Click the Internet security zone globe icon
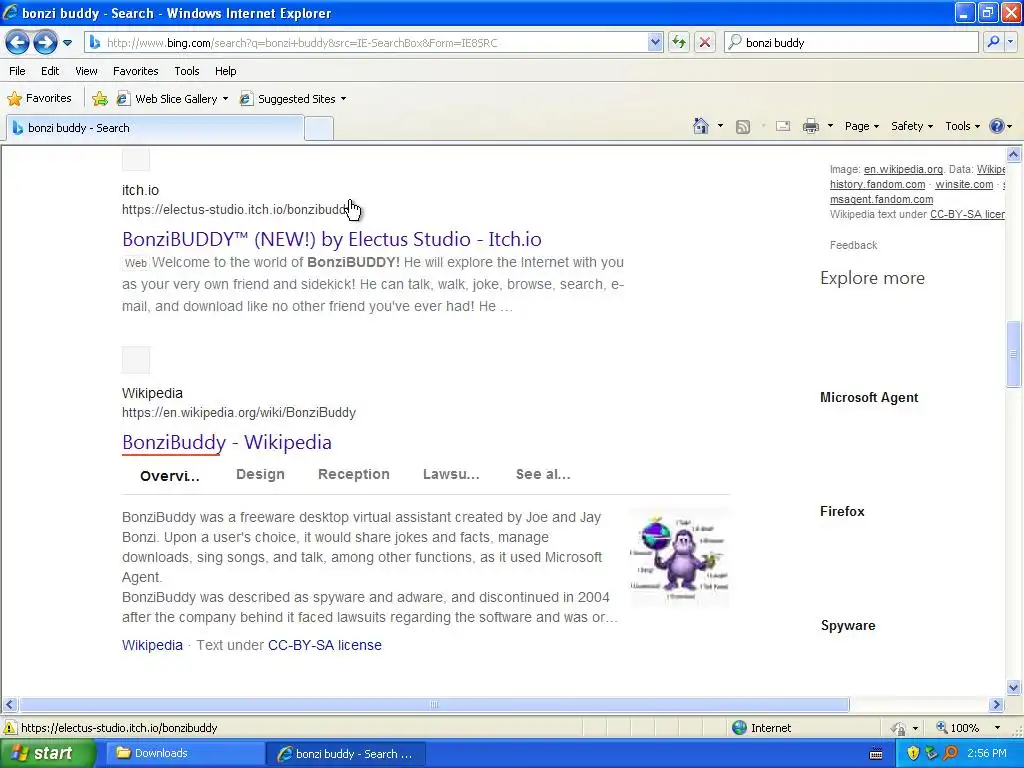The width and height of the screenshot is (1024, 768). tap(739, 728)
